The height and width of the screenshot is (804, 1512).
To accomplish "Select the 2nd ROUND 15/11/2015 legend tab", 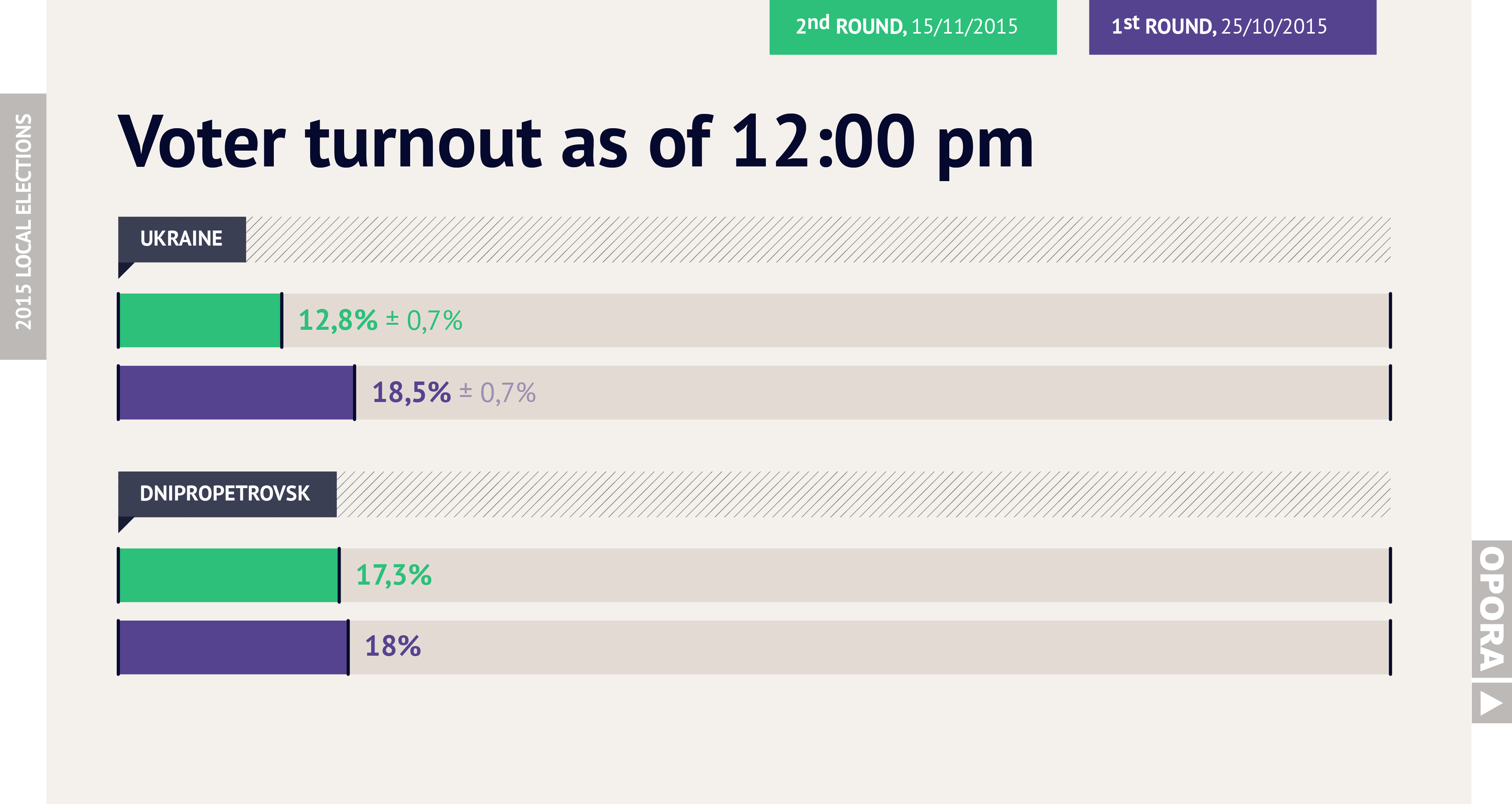I will click(x=913, y=27).
